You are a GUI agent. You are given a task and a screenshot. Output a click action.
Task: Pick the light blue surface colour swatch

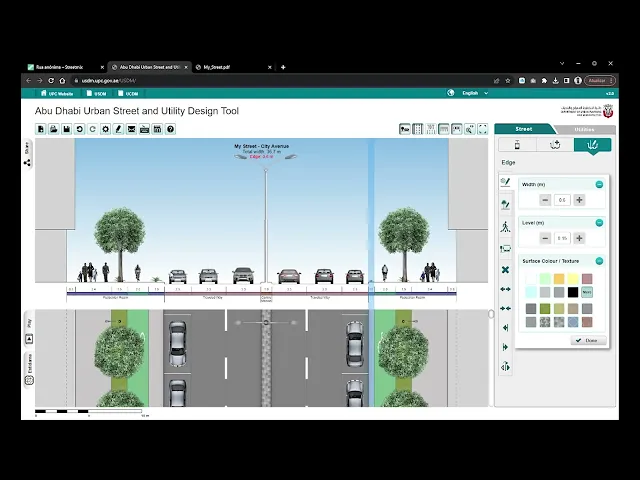point(531,292)
